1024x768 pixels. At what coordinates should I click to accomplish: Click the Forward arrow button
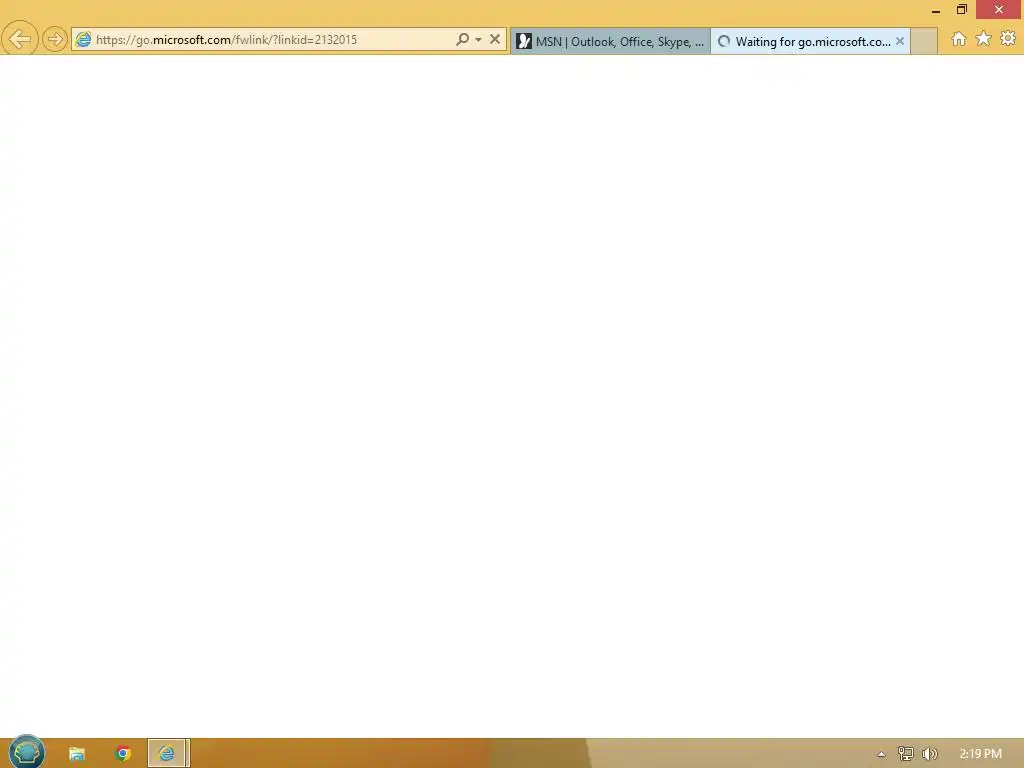pyautogui.click(x=55, y=40)
